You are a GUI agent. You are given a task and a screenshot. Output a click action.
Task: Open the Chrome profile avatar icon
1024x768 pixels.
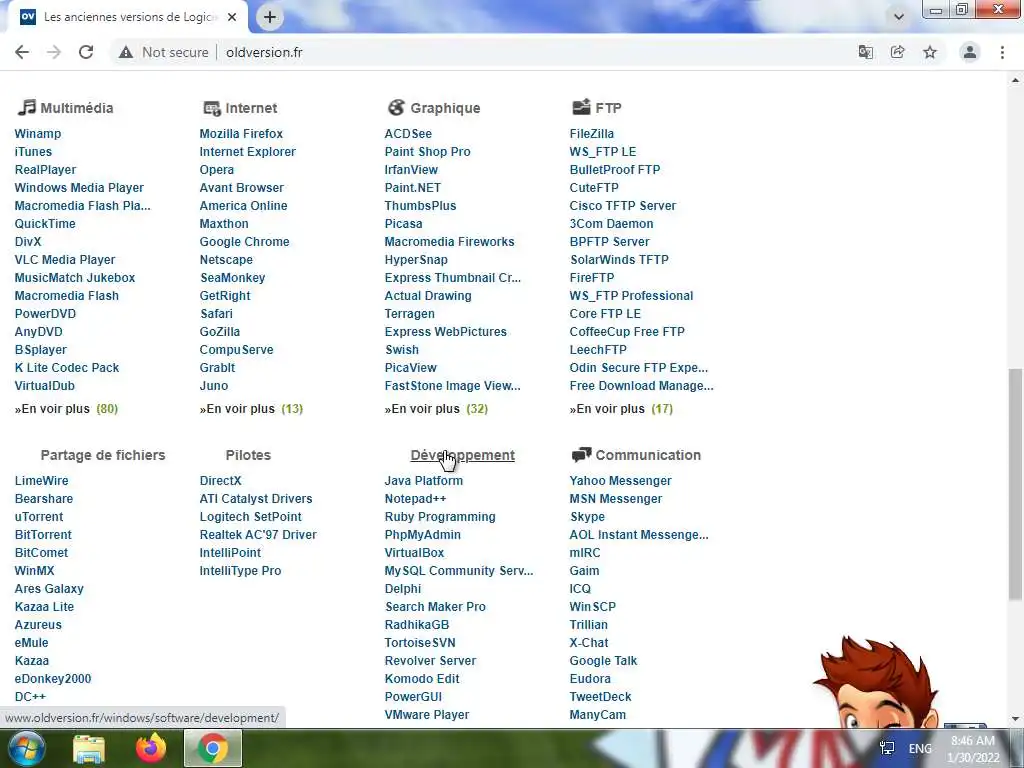click(970, 52)
